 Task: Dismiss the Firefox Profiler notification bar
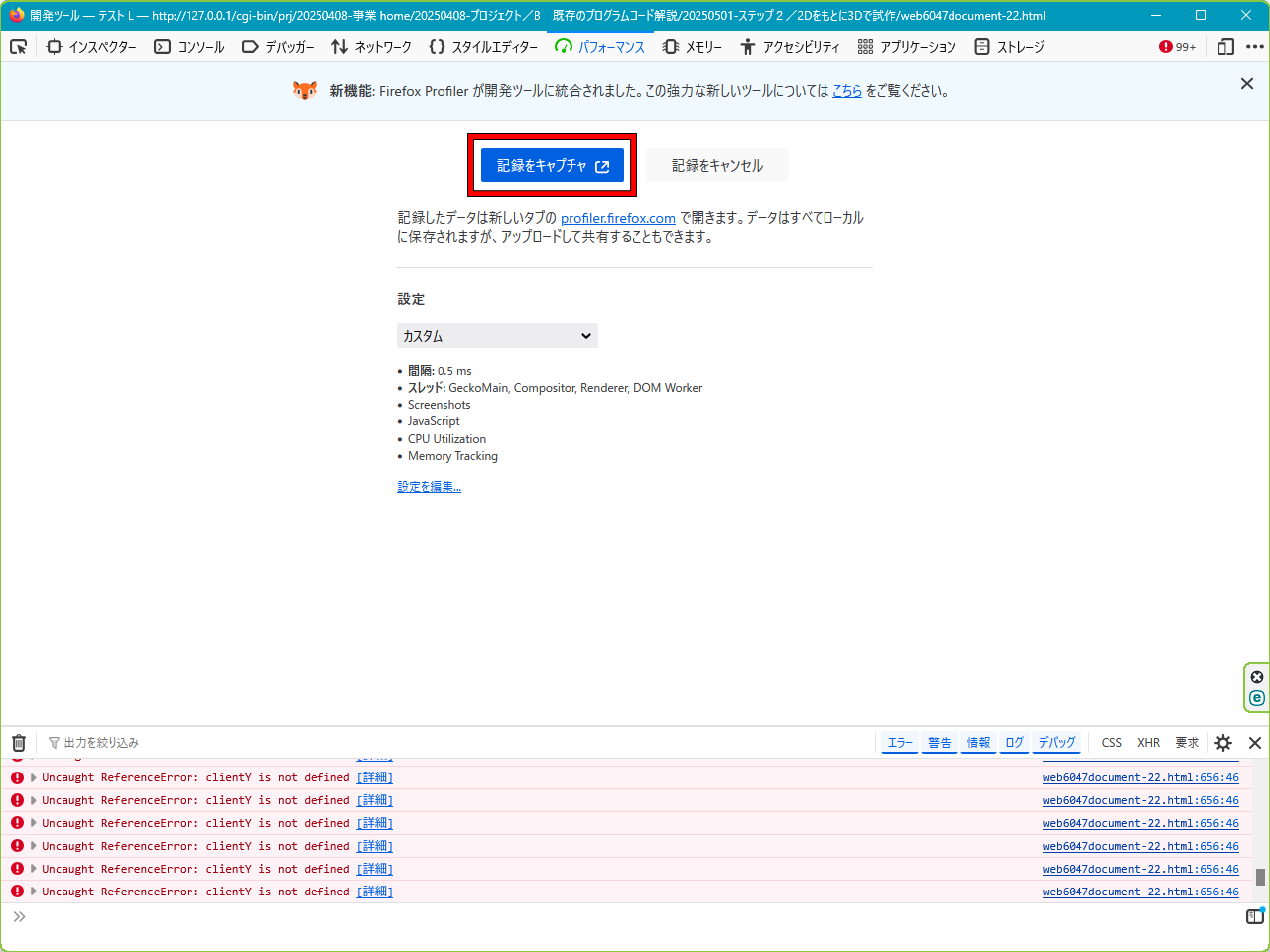point(1247,84)
